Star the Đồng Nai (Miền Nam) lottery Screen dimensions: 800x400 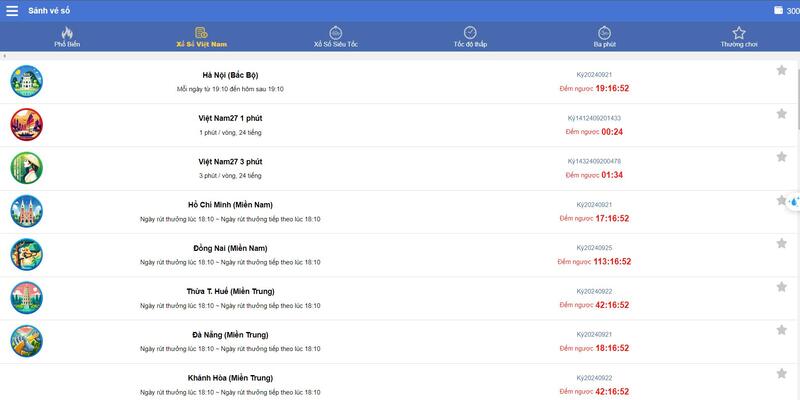[x=781, y=243]
